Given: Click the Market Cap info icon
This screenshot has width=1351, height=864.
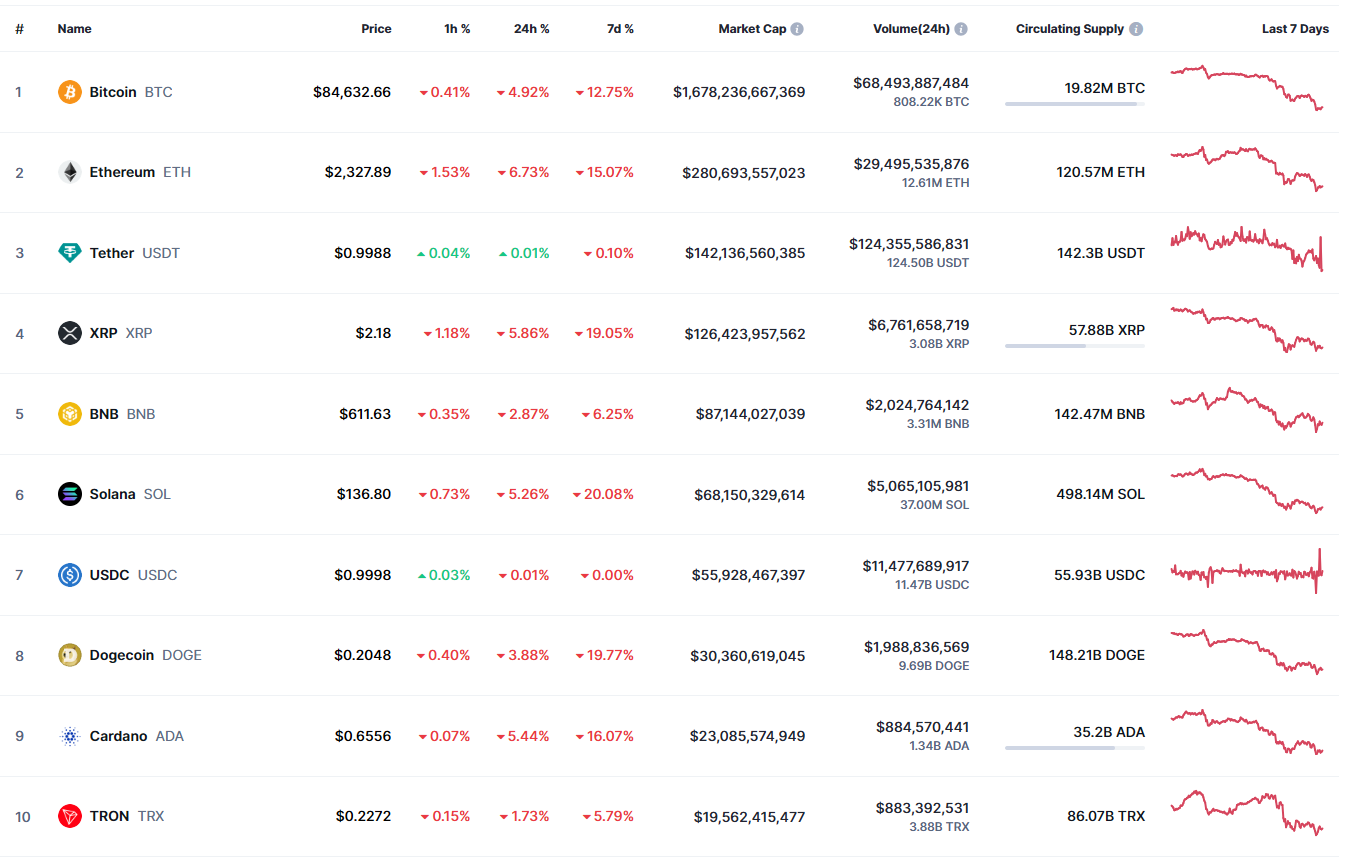Looking at the screenshot, I should pos(797,29).
